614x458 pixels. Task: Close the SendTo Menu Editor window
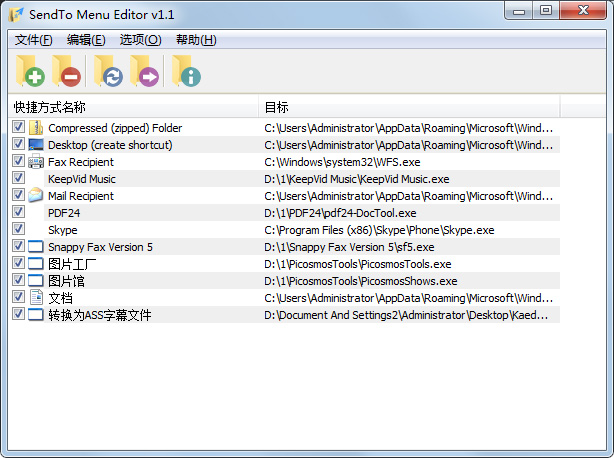point(583,11)
